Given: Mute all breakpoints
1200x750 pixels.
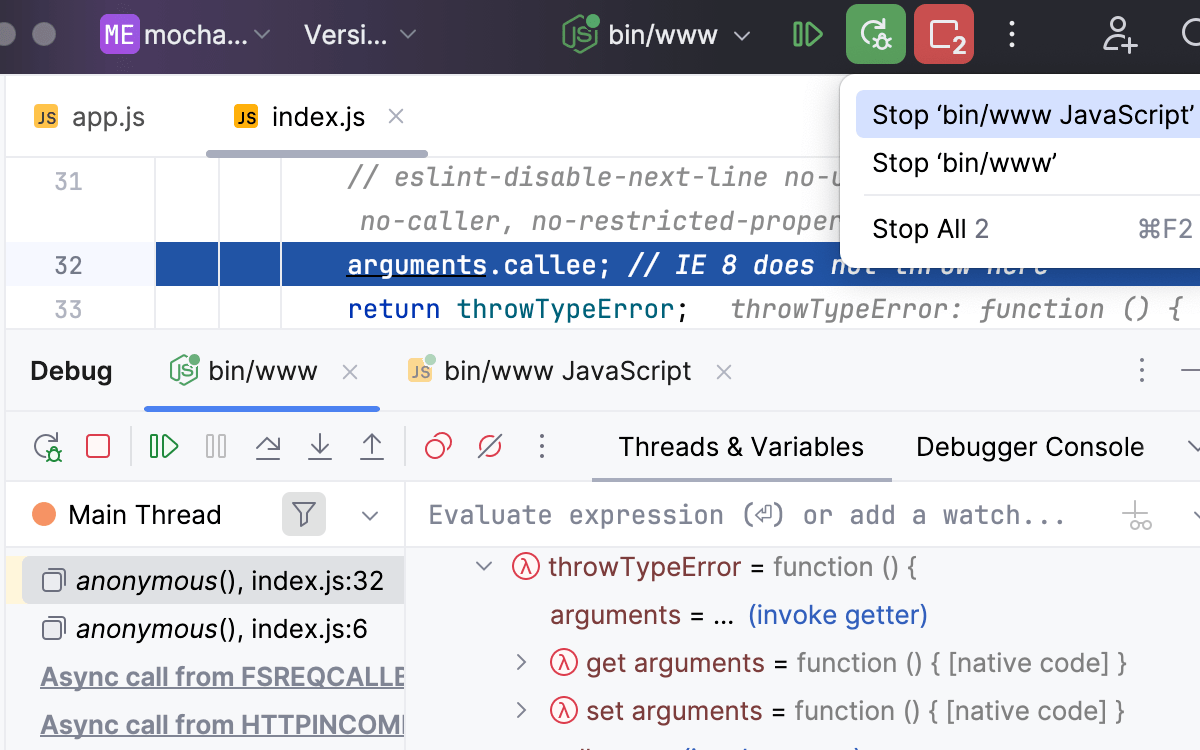Looking at the screenshot, I should pos(489,446).
